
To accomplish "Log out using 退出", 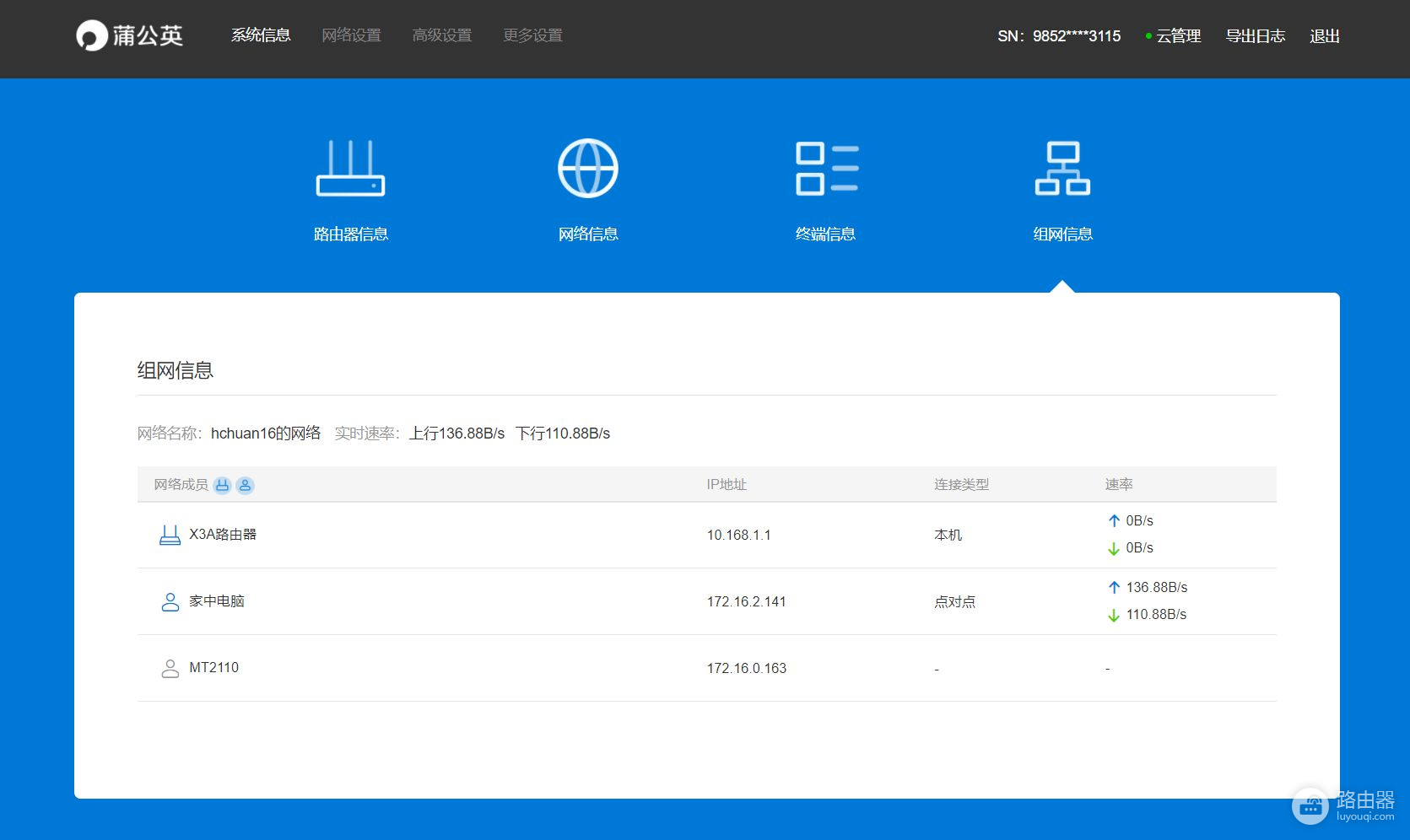I will click(1325, 36).
